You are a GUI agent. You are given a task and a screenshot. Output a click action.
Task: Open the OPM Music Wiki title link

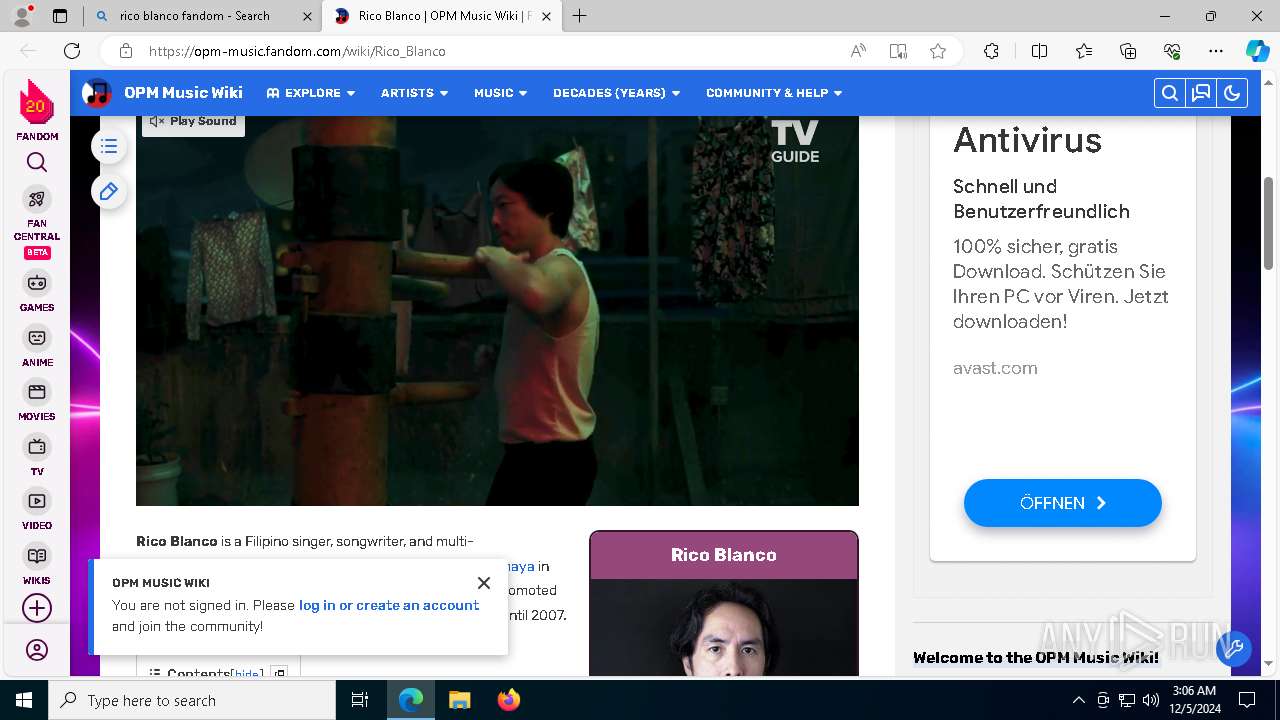click(183, 93)
